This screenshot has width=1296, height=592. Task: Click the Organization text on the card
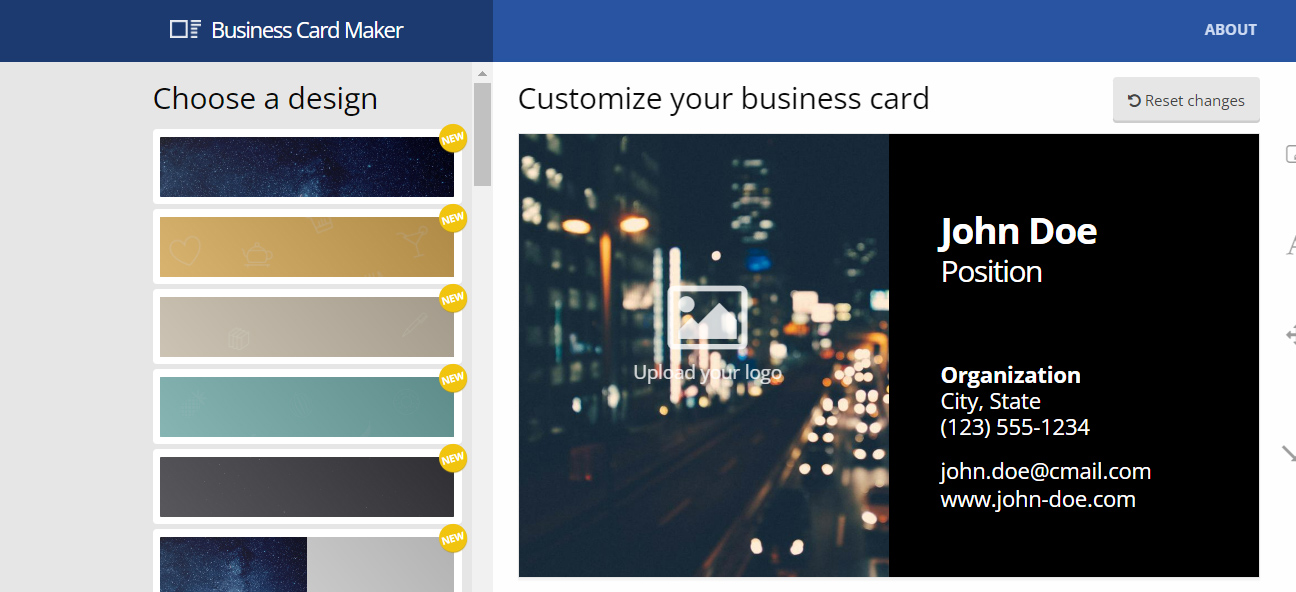point(1010,376)
